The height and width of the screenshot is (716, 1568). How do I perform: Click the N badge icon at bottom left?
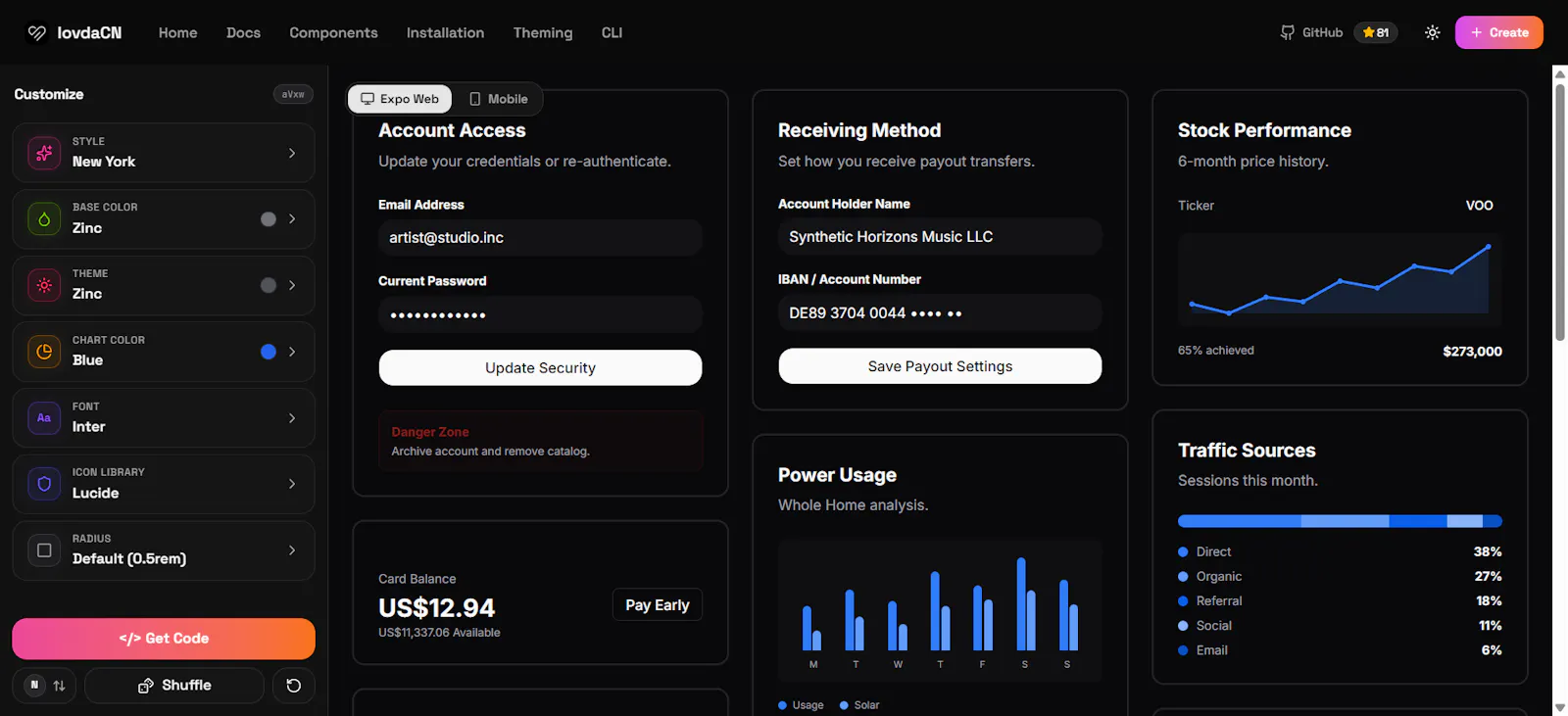(x=34, y=685)
